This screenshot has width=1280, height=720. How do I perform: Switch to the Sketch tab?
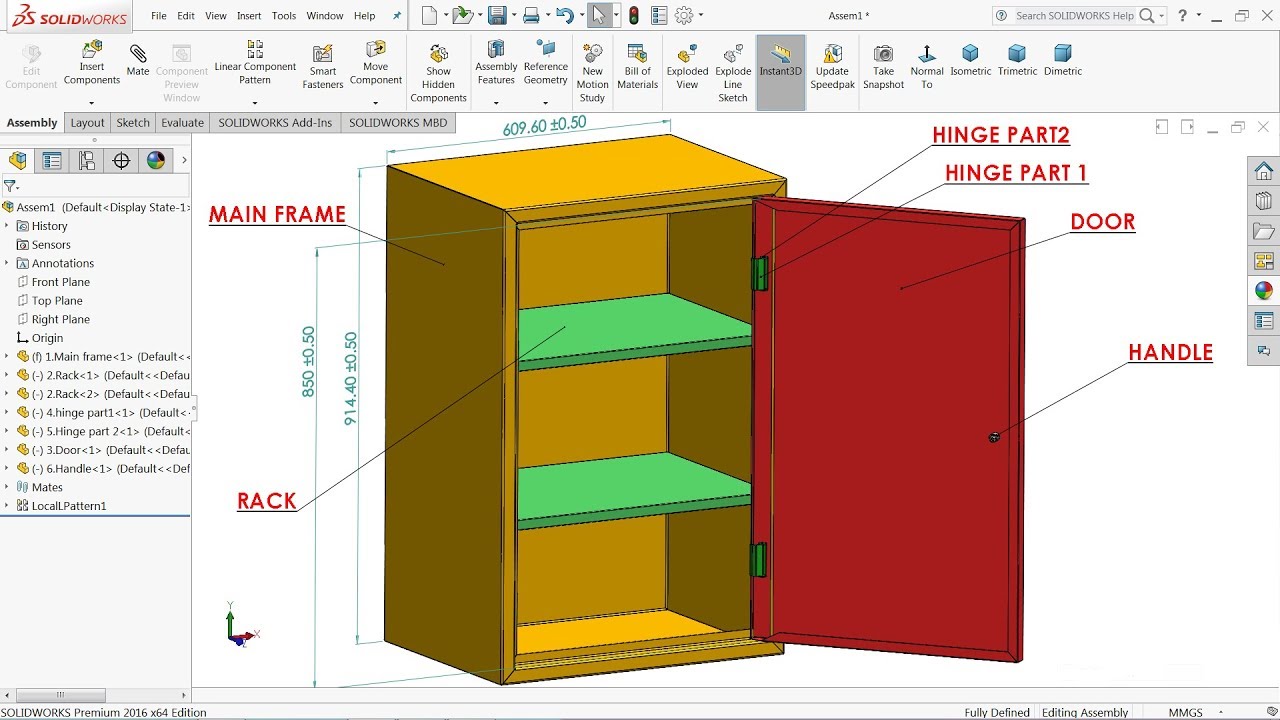pos(133,123)
